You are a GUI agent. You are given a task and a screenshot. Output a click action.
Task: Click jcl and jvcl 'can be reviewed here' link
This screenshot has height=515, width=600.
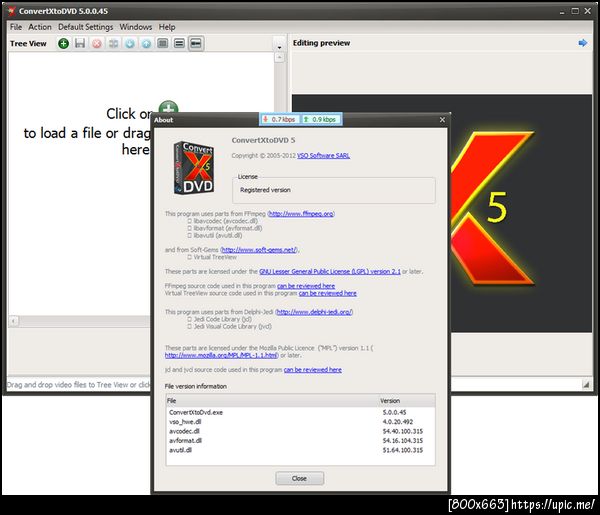[313, 370]
